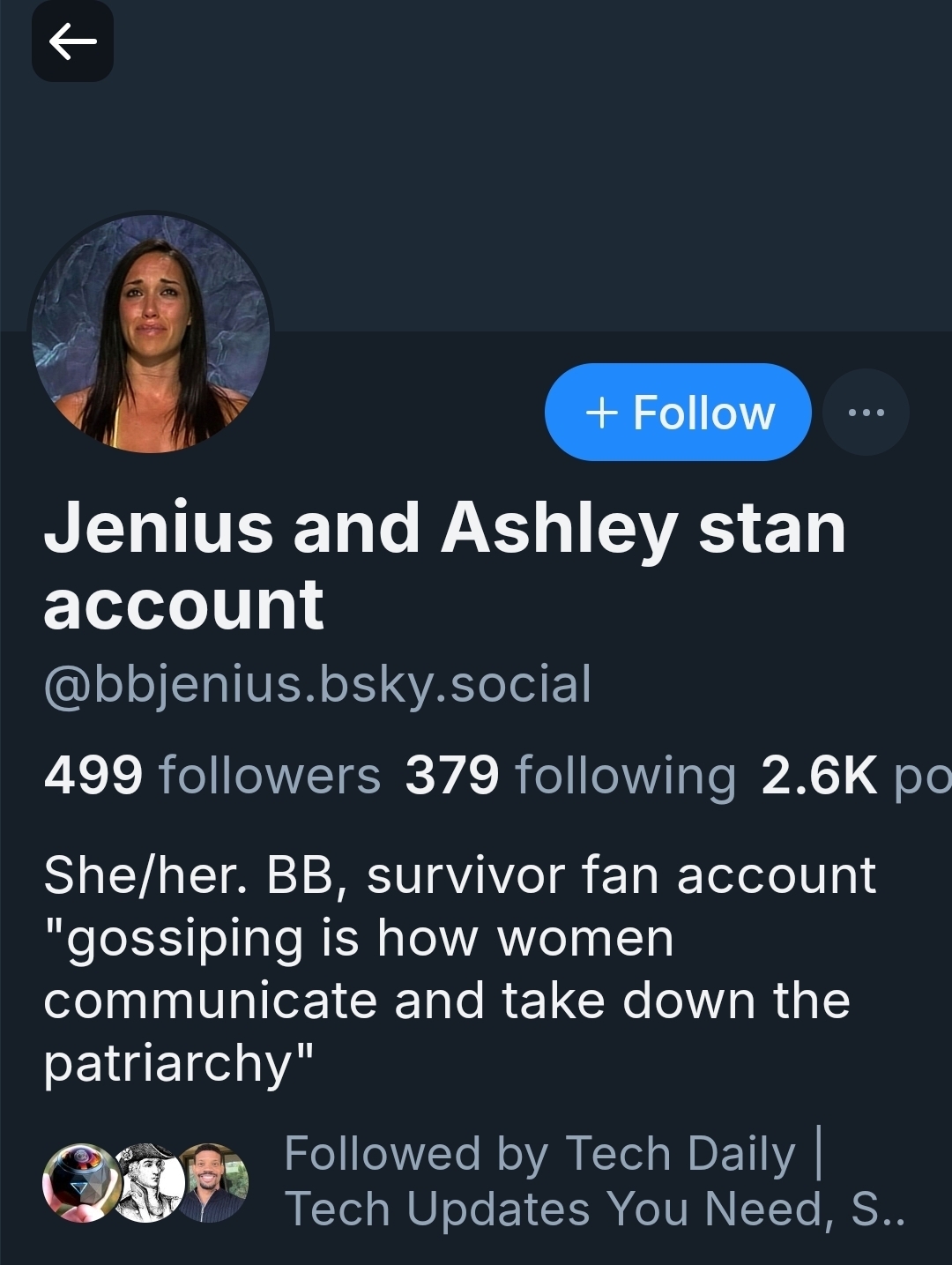This screenshot has width=952, height=1265.
Task: Tap the 'Jenius and Ashley stan account' display name
Action: point(444,565)
